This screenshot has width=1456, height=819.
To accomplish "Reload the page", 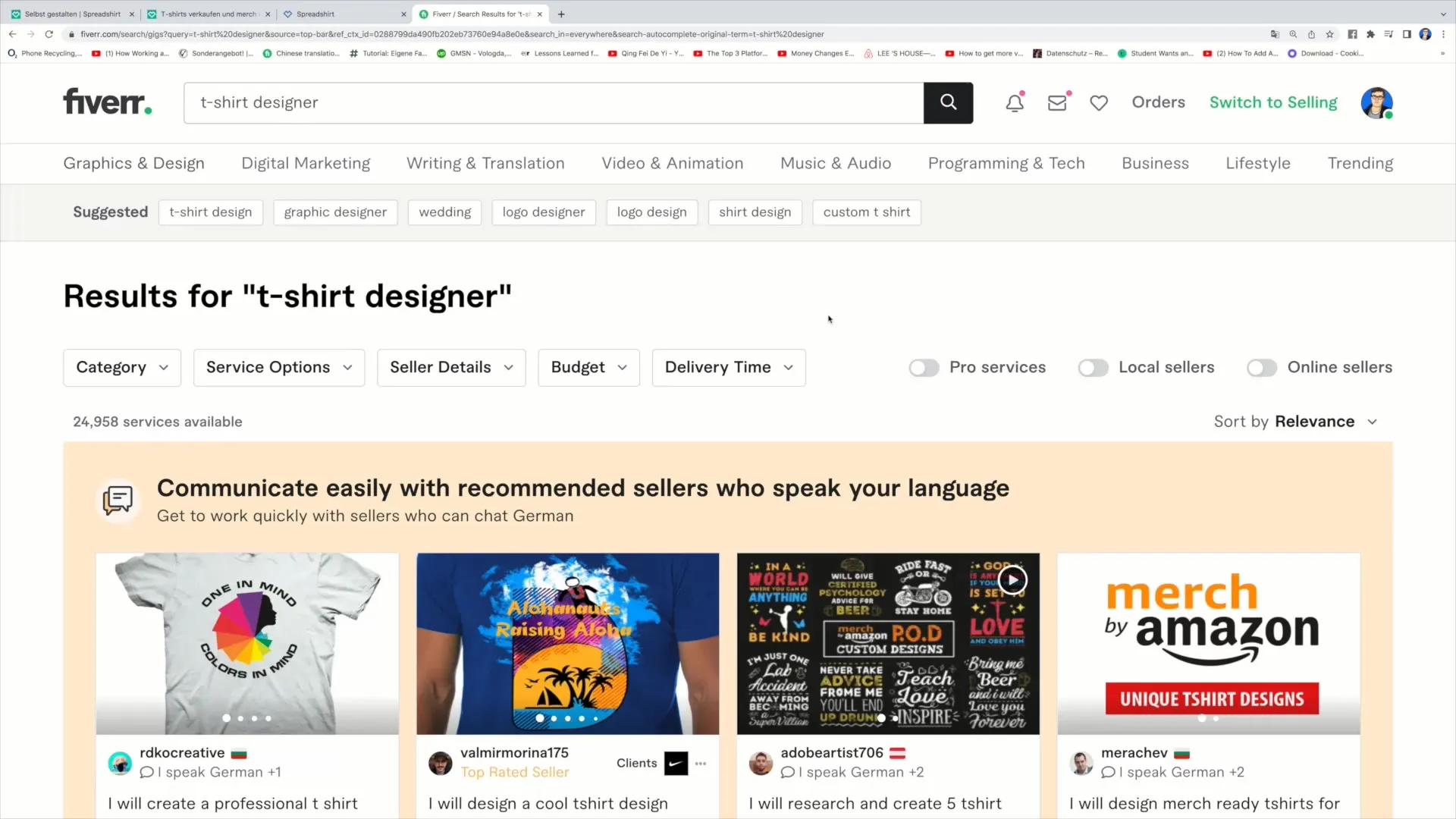I will 49,34.
